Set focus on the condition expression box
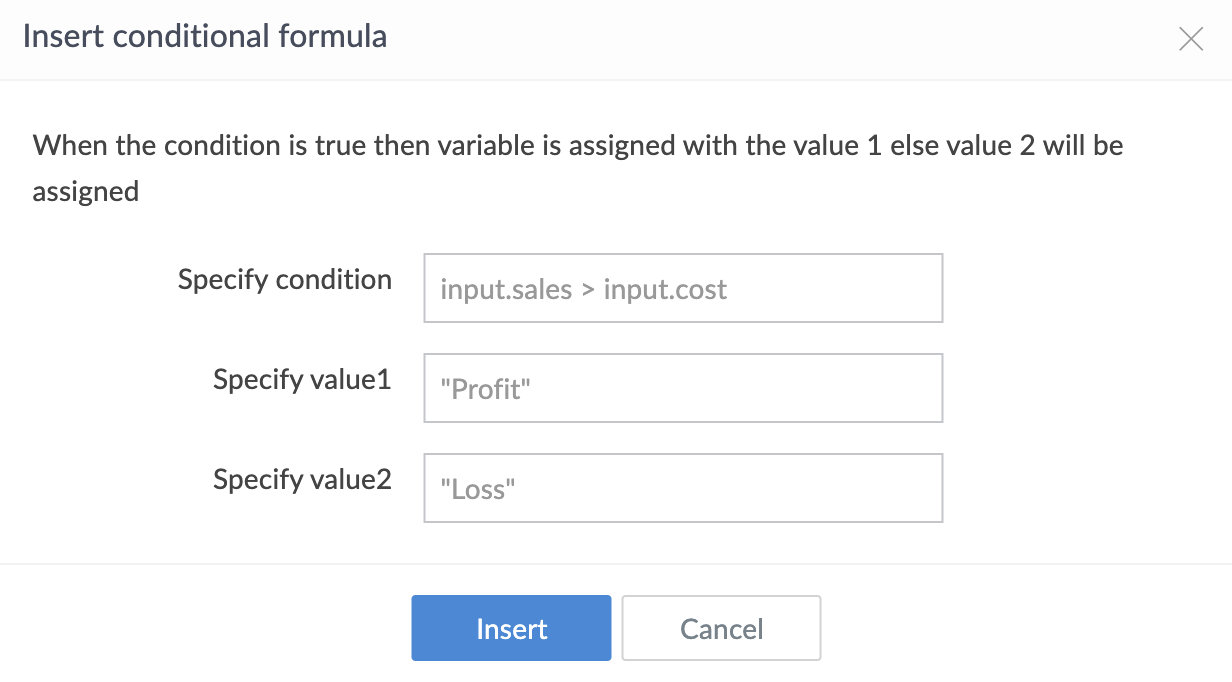The image size is (1232, 682). 683,288
